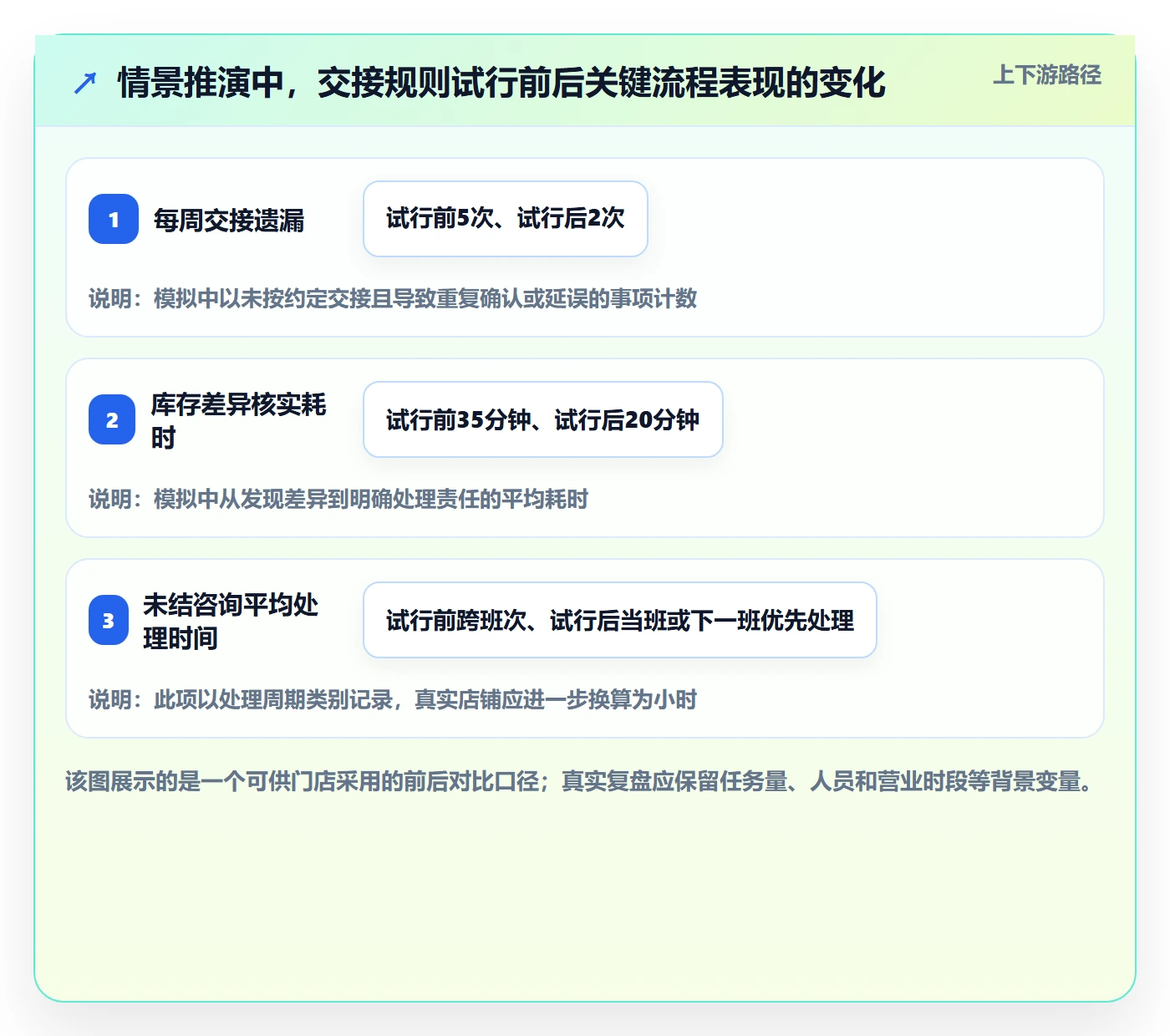The image size is (1170, 1036).
Task: Click the 未结咨询平均处理时间 metric title
Action: coord(231,621)
